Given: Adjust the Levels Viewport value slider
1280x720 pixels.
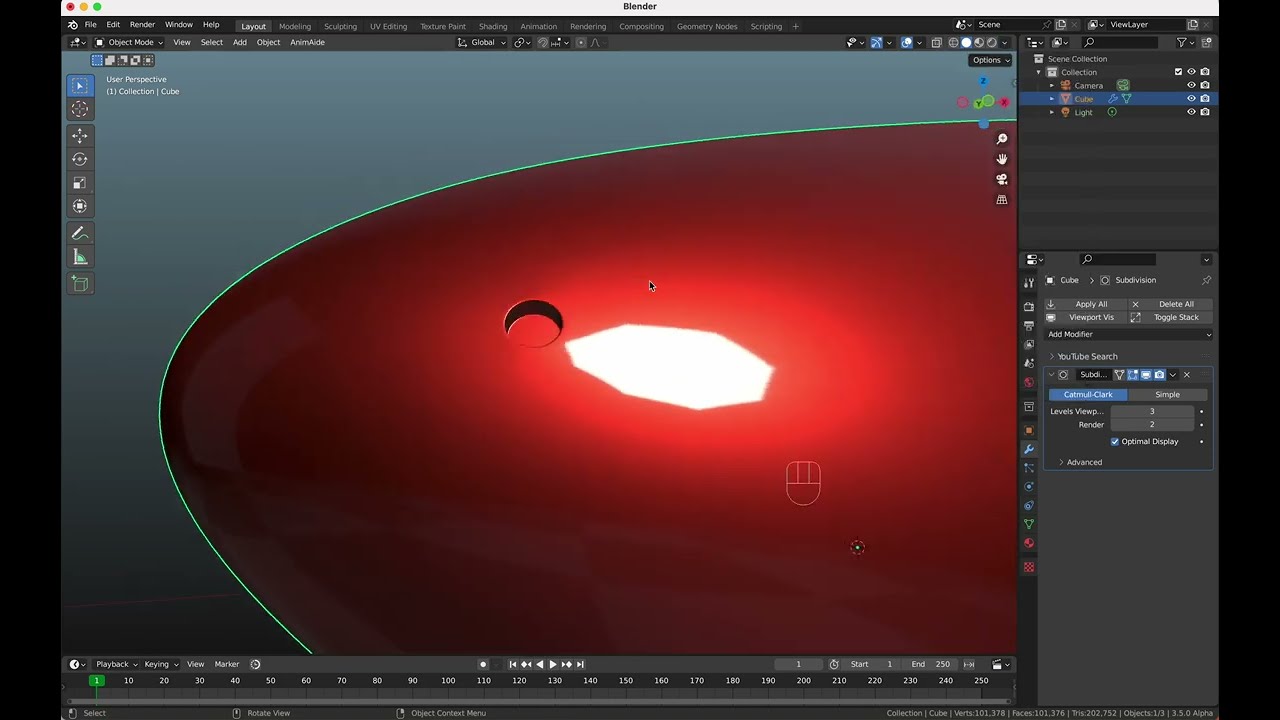Looking at the screenshot, I should pyautogui.click(x=1152, y=411).
